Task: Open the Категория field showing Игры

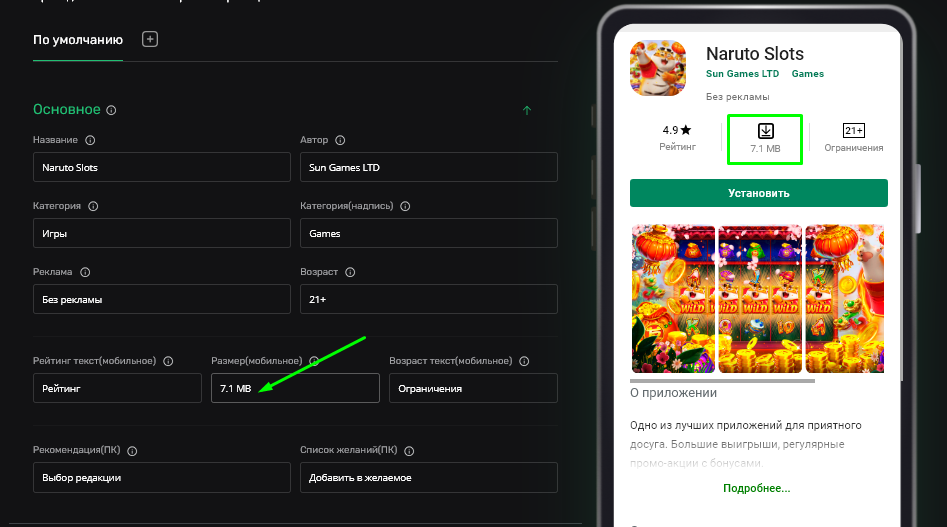Action: [x=162, y=233]
